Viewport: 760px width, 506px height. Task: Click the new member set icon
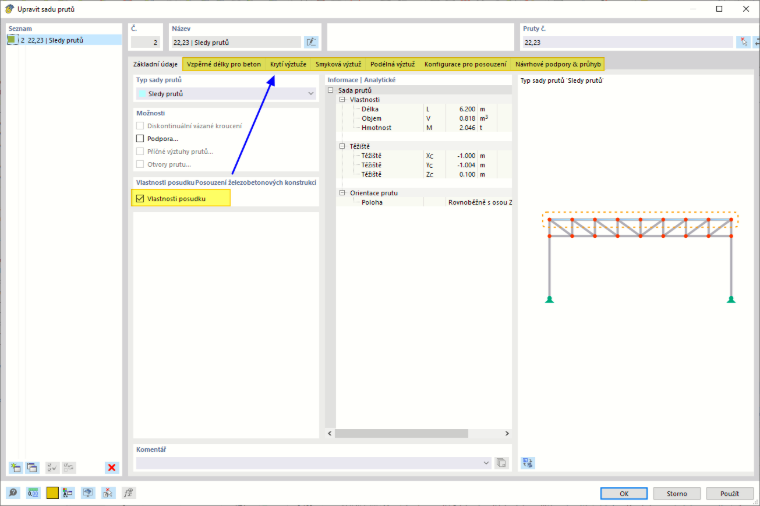tap(16, 467)
